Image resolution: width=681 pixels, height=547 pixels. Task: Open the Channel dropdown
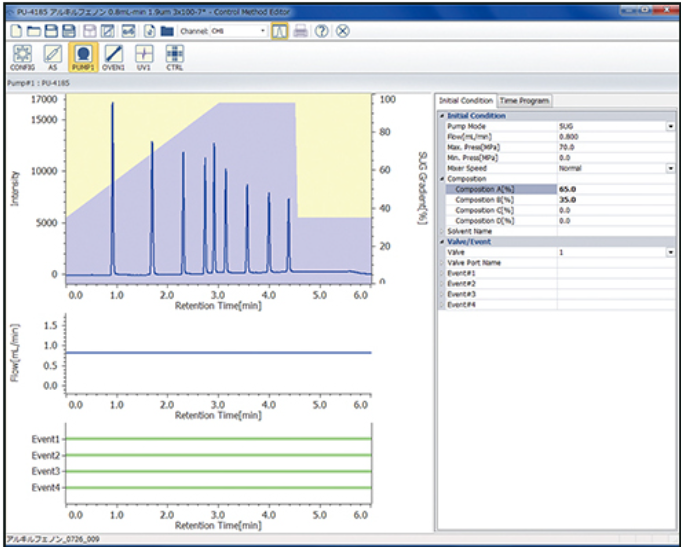(263, 31)
